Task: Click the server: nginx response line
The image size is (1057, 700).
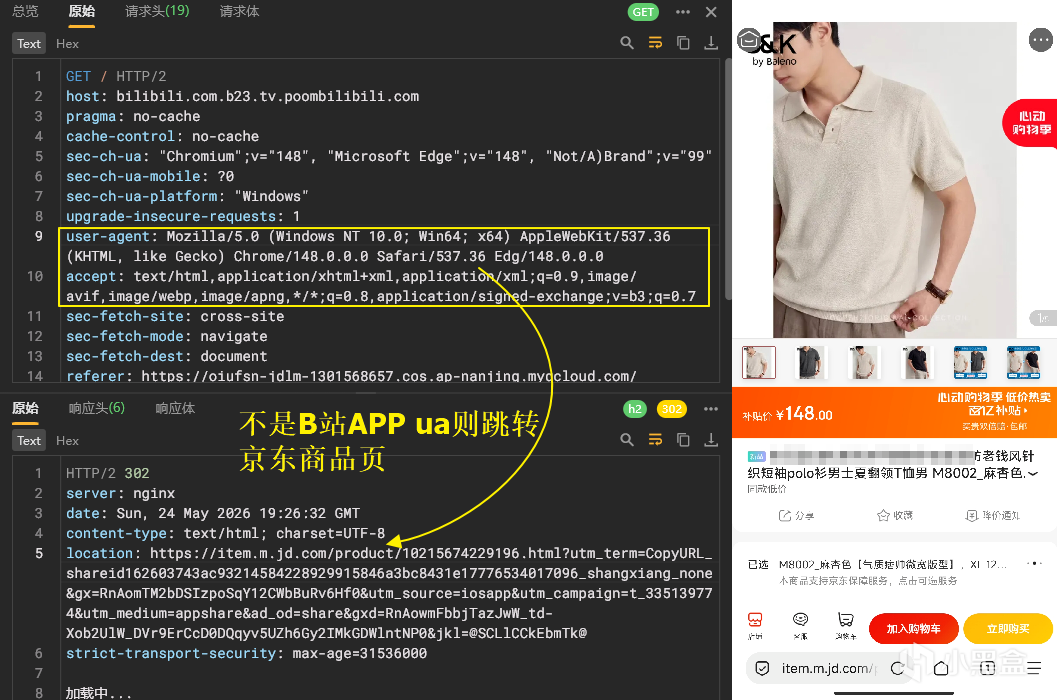Action: [x=121, y=493]
